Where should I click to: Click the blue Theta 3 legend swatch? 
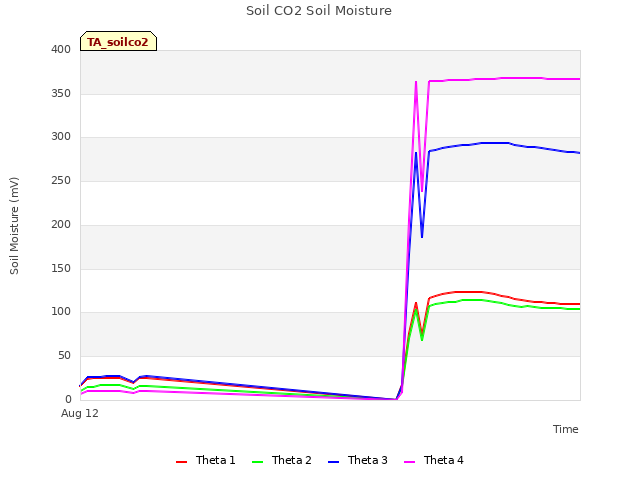pos(333,462)
